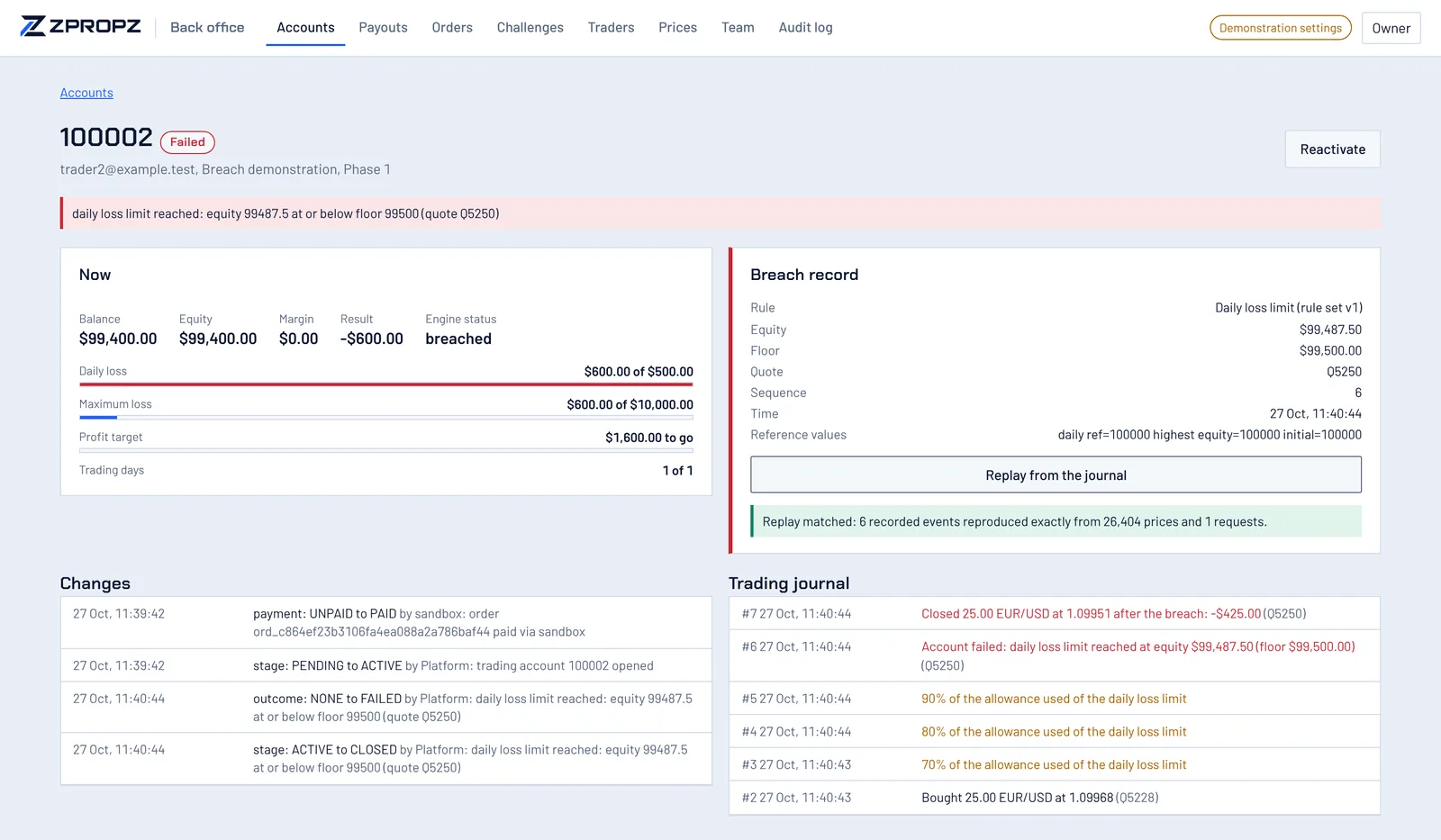Viewport: 1441px width, 840px height.
Task: Click the 'stage: PENDING to ACTIVE' change row
Action: click(x=386, y=666)
